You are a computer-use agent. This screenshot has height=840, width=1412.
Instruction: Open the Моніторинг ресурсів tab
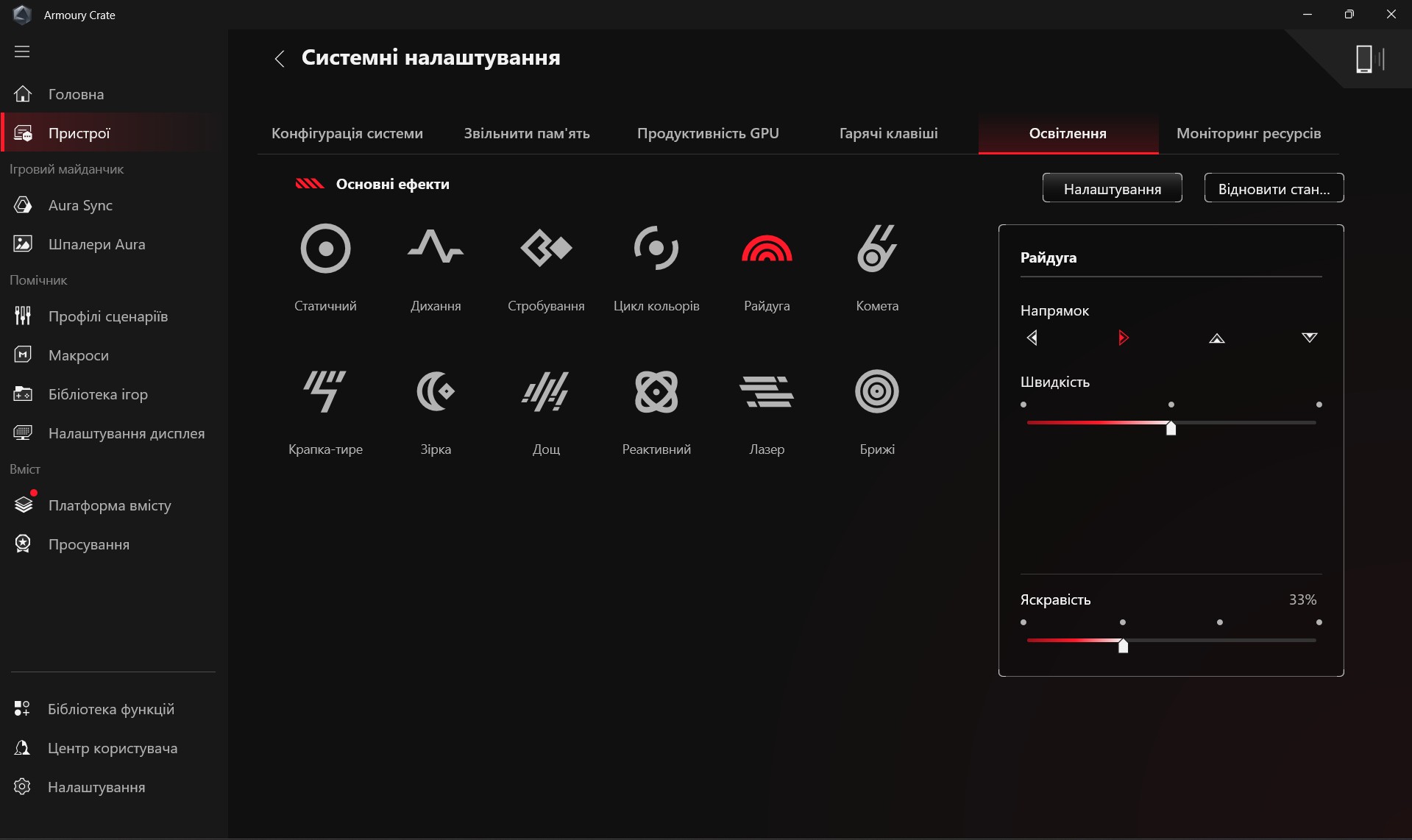coord(1248,133)
